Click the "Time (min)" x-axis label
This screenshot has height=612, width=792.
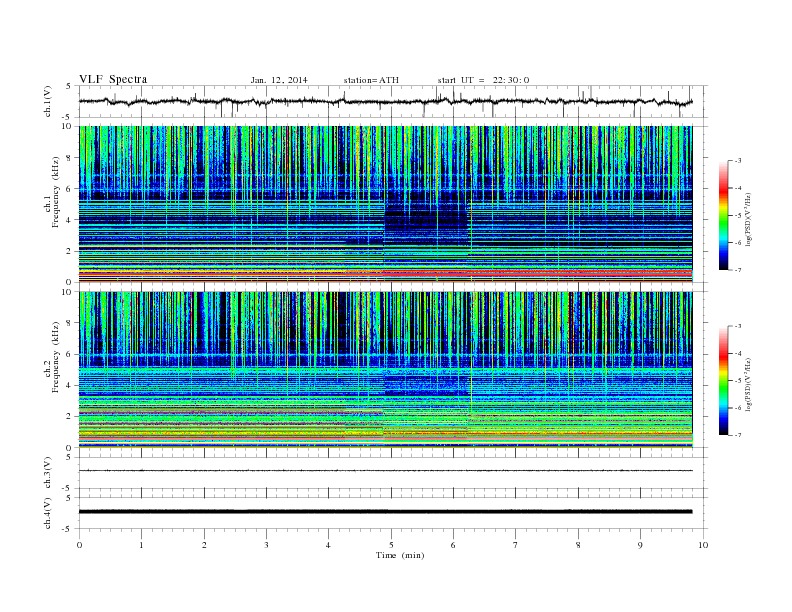400,555
